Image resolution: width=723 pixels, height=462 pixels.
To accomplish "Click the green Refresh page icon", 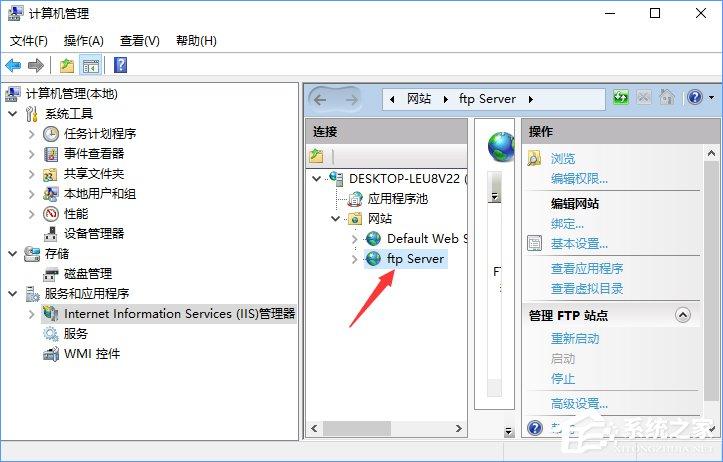I will (621, 97).
